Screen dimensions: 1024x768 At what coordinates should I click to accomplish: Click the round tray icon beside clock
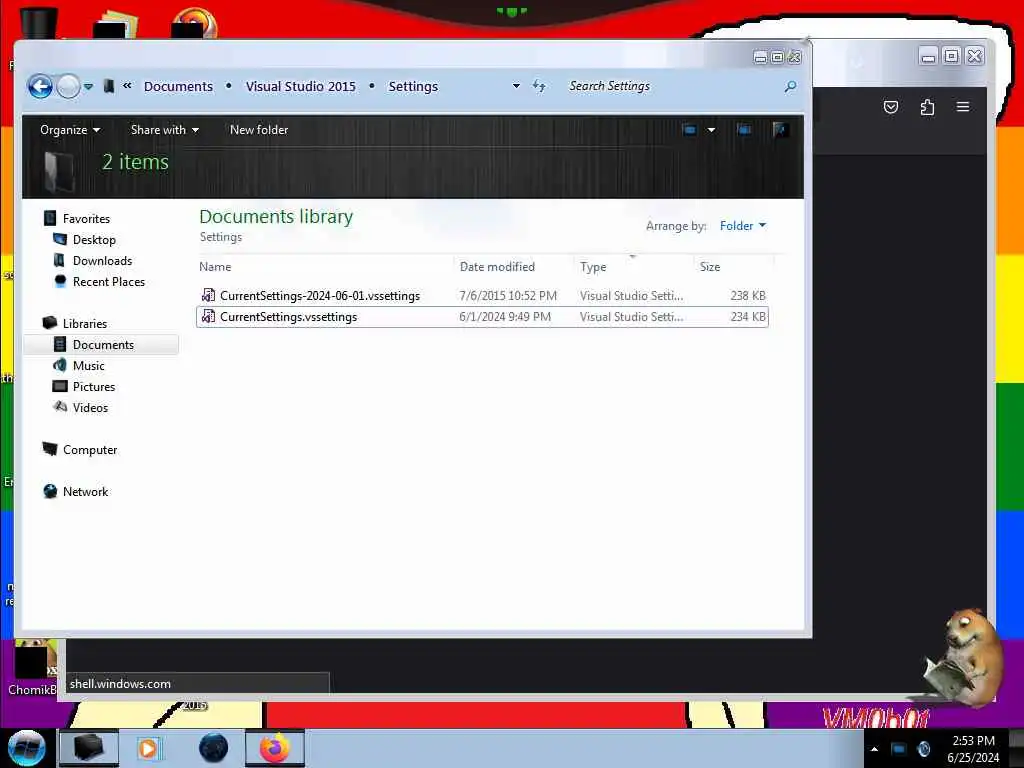[923, 749]
